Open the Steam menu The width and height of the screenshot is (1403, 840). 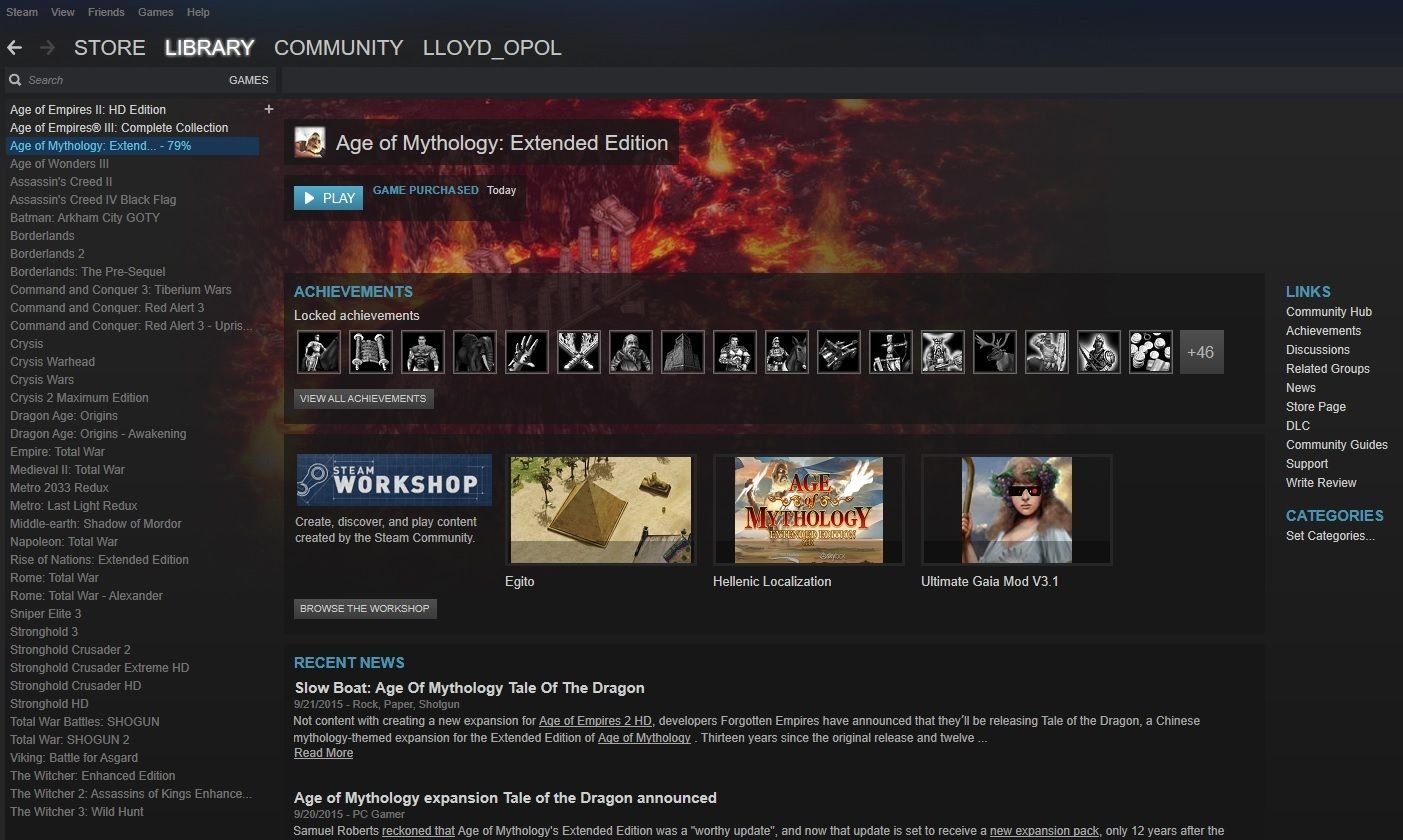22,12
